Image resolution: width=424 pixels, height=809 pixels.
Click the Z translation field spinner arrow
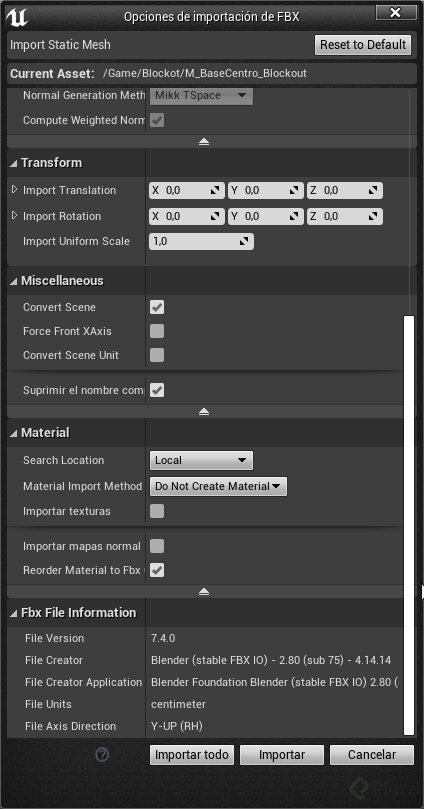373,190
